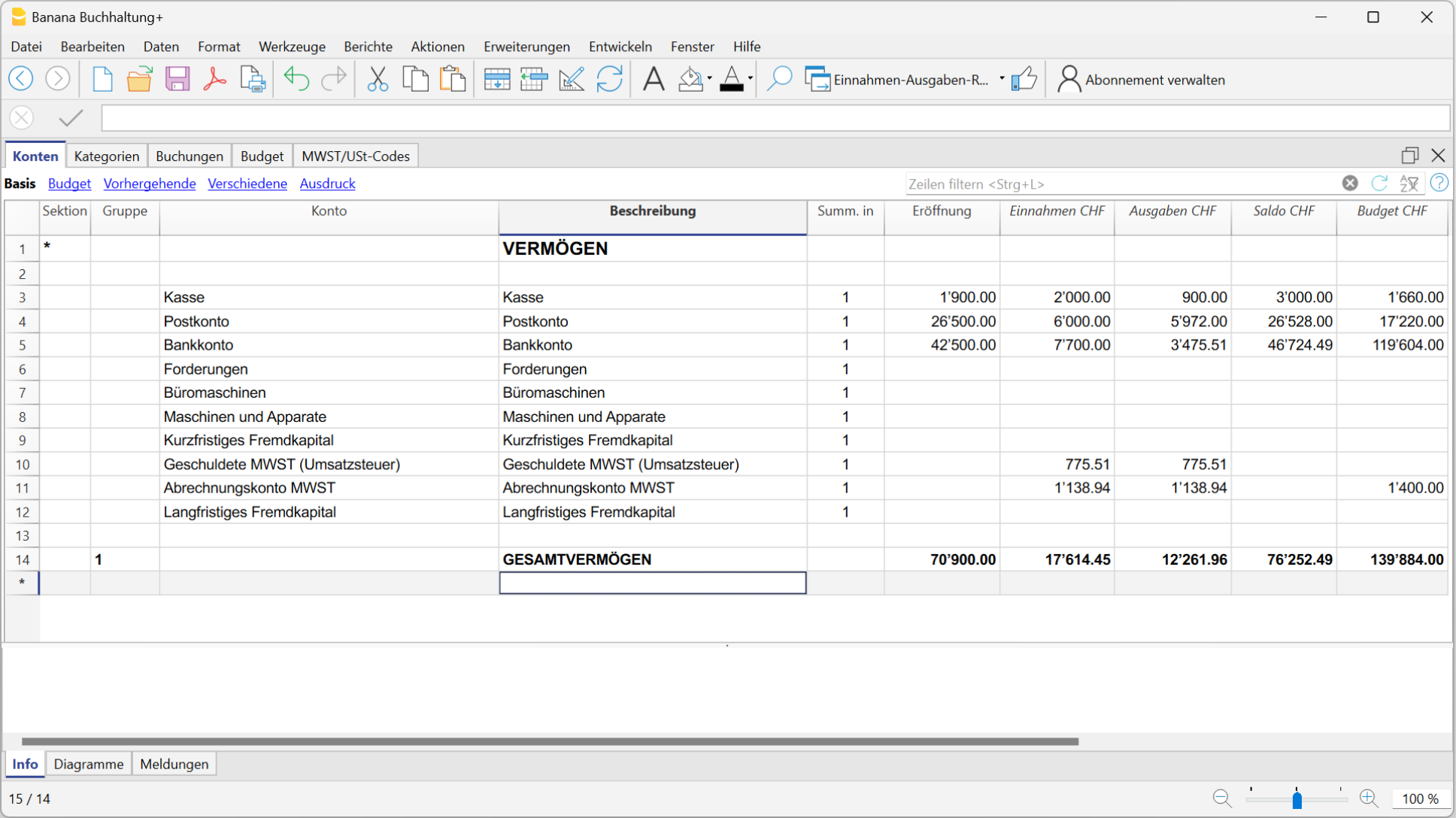
Task: Click the scissors Cut icon
Action: coord(378,79)
